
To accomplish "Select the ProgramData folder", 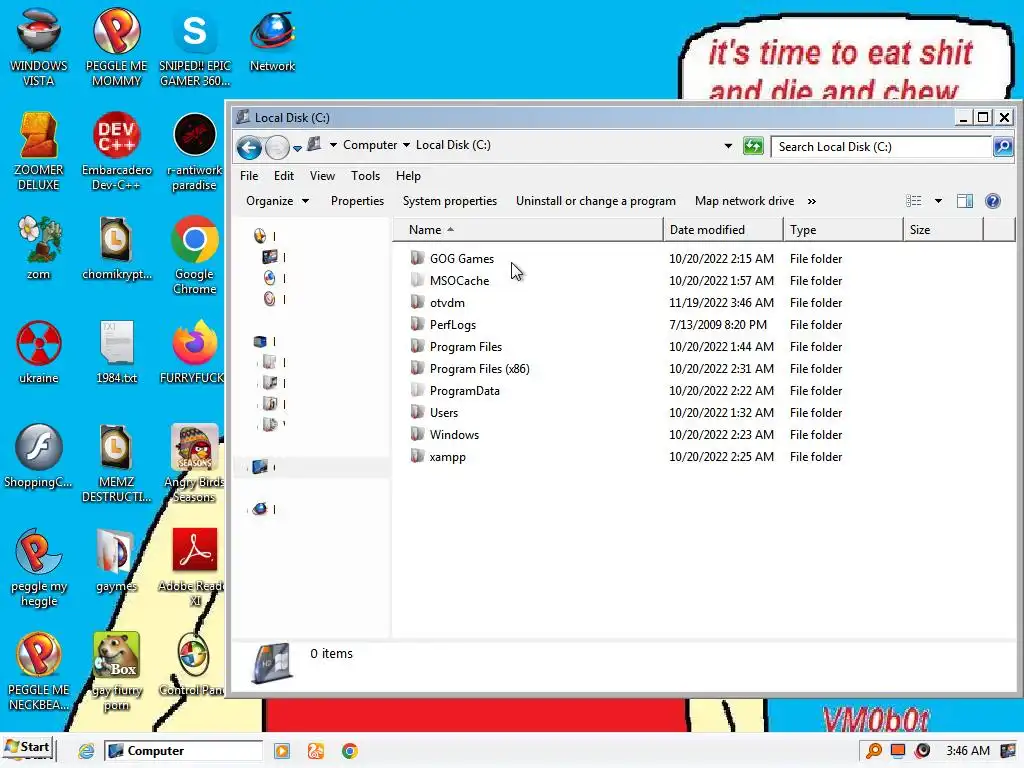I will tap(464, 391).
